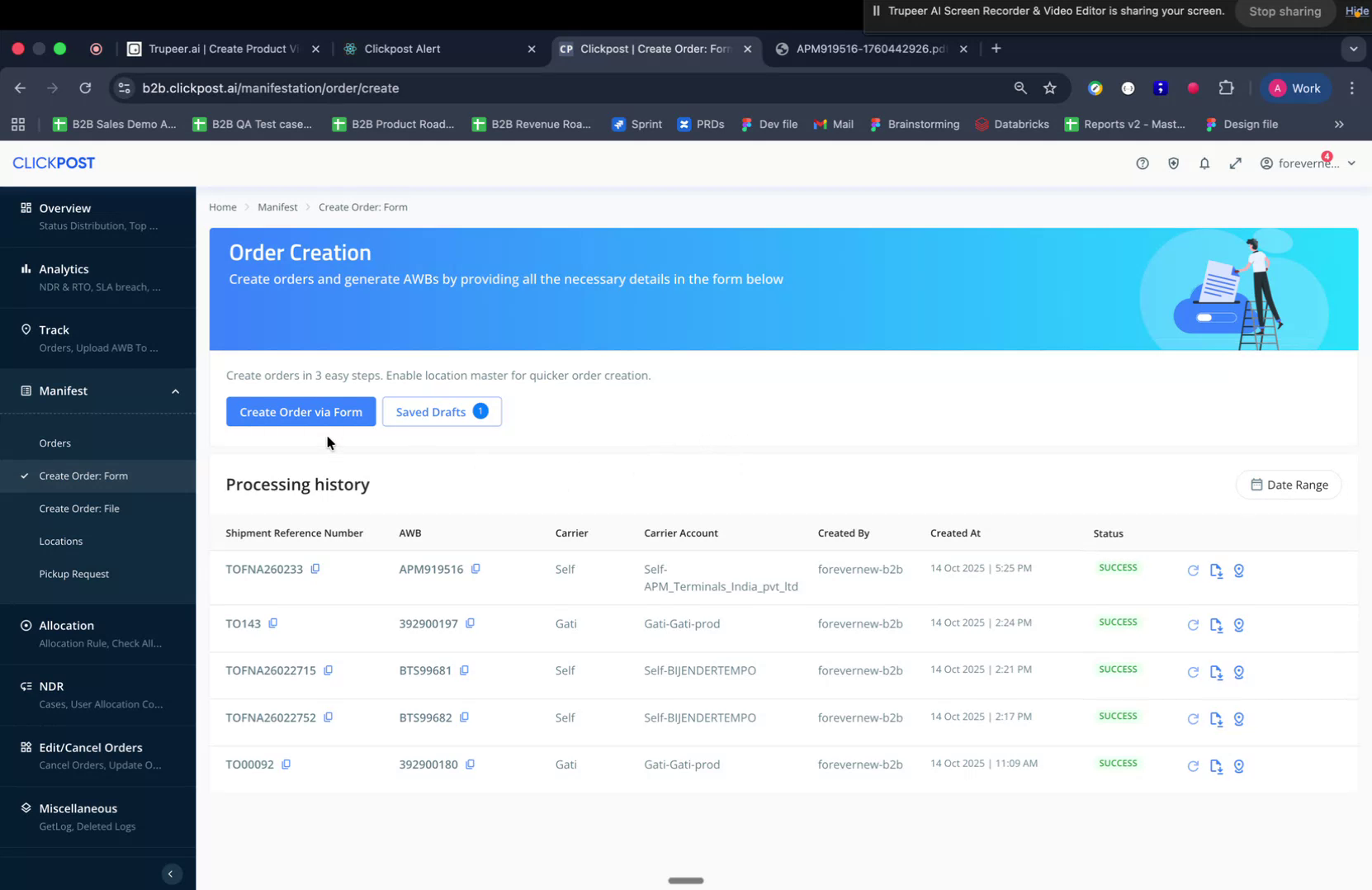
Task: Open the Sprint bookmark in the bookmarks bar
Action: tap(636, 124)
